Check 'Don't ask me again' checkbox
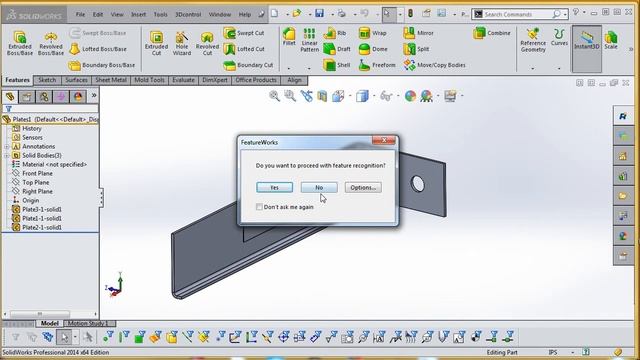This screenshot has height=360, width=640. coord(259,207)
